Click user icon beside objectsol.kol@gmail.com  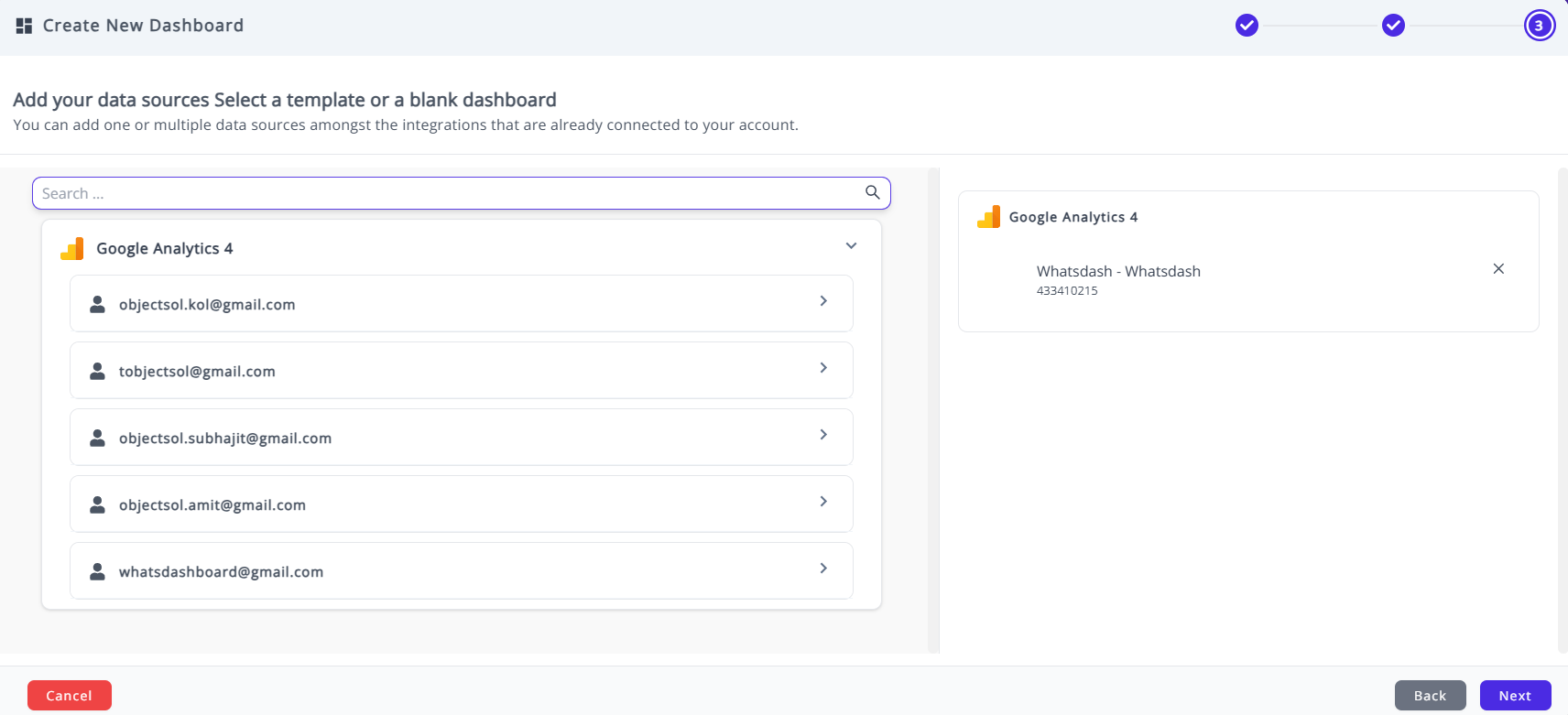97,304
